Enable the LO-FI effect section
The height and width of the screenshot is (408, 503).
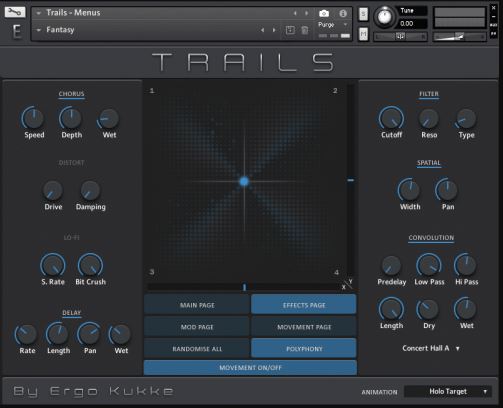point(71,238)
